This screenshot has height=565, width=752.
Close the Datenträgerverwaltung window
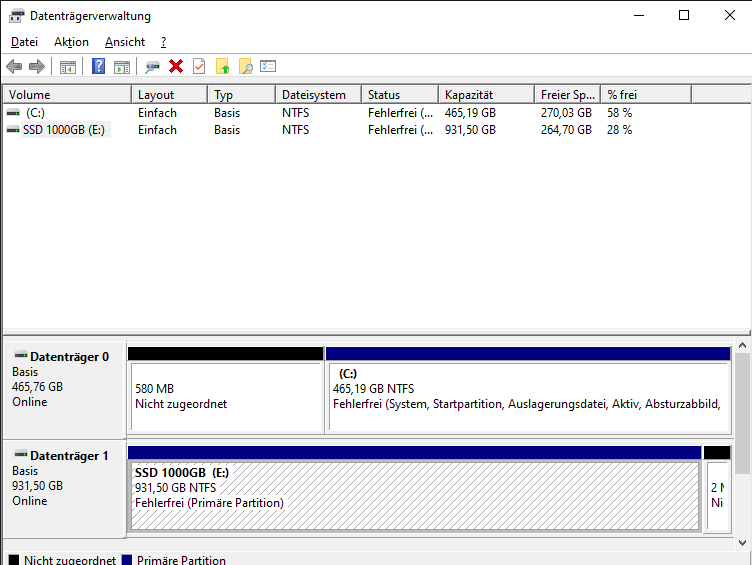pos(729,15)
